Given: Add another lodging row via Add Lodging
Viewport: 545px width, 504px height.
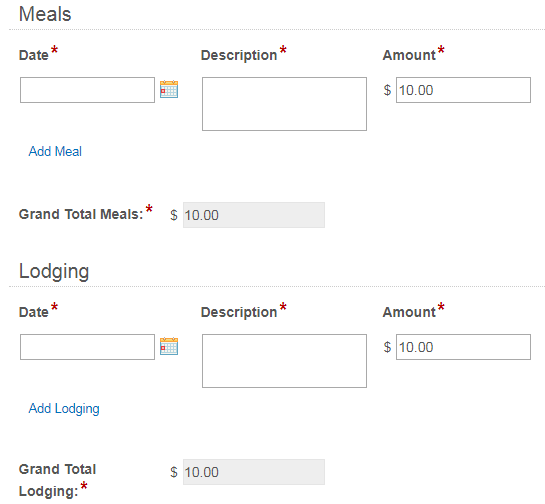Looking at the screenshot, I should click(x=64, y=408).
